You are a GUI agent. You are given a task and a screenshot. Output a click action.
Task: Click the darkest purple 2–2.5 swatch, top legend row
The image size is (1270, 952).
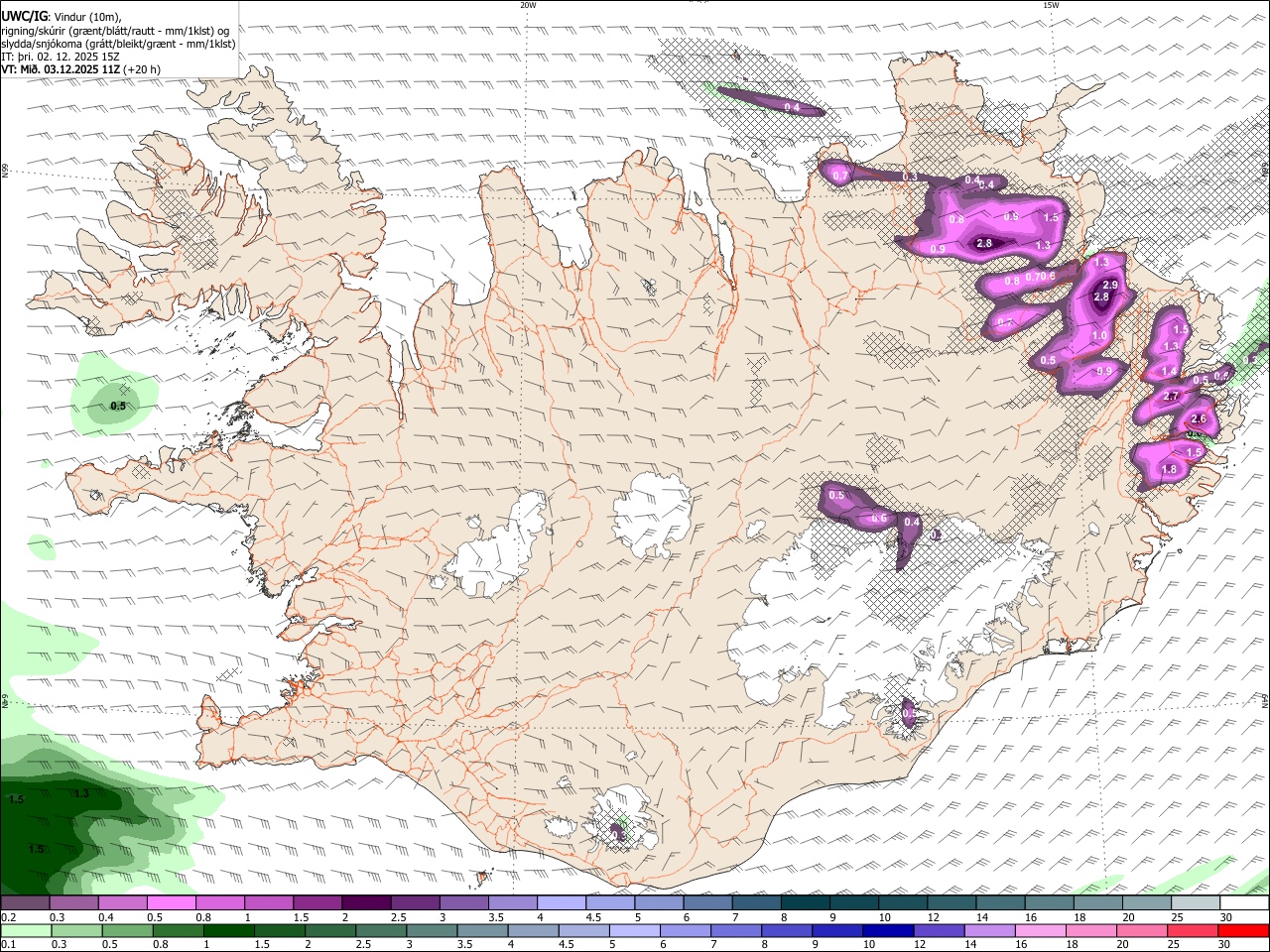click(x=366, y=903)
